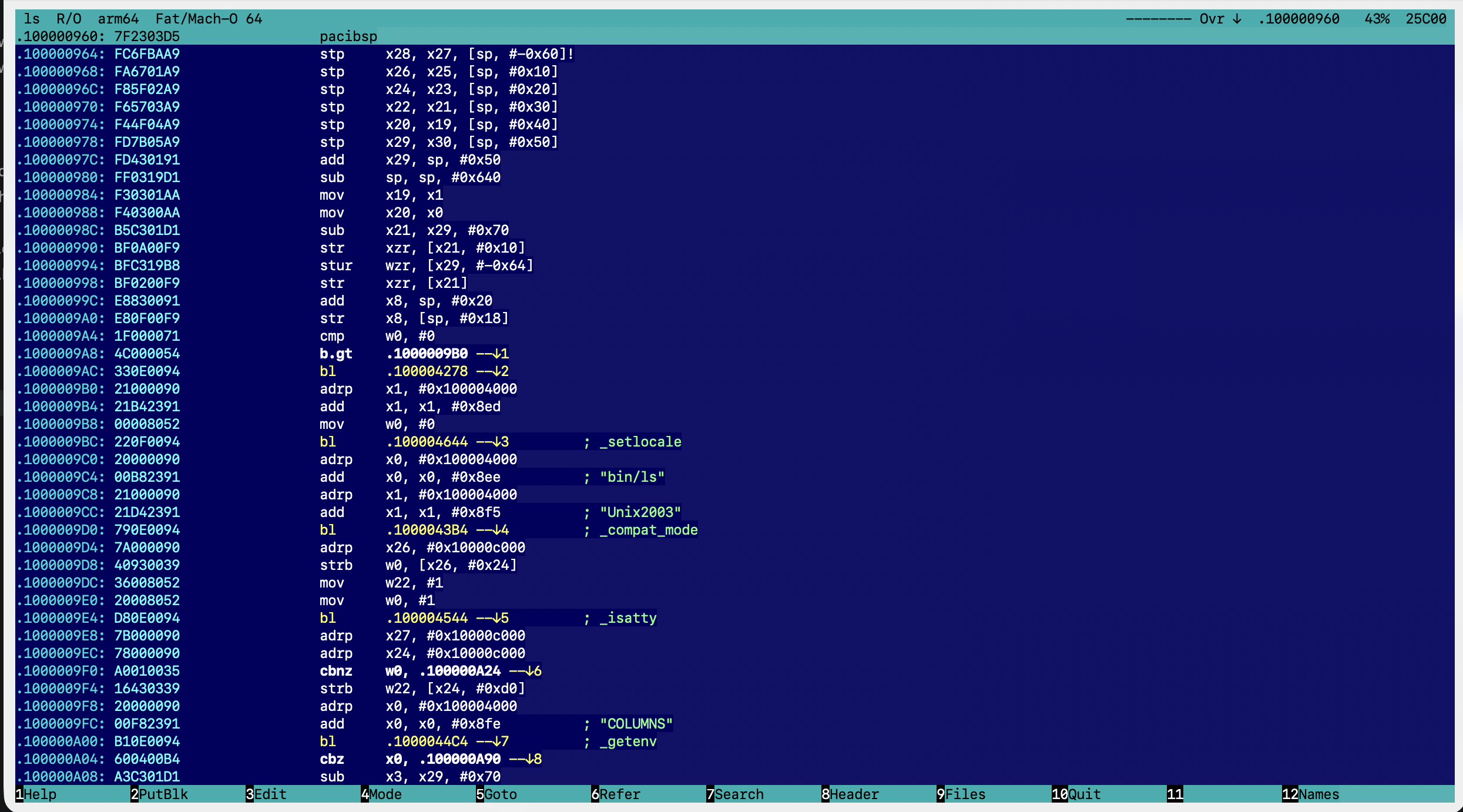
Task: Click the _compat_mode comment label
Action: (649, 530)
